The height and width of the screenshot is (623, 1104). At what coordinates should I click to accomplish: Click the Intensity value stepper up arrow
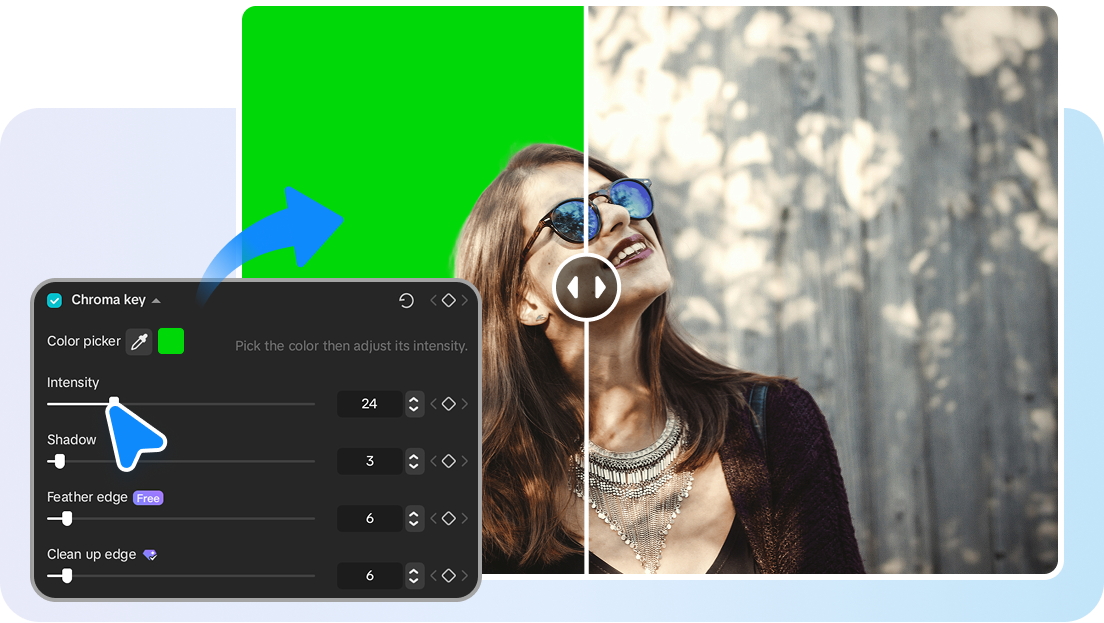click(414, 399)
